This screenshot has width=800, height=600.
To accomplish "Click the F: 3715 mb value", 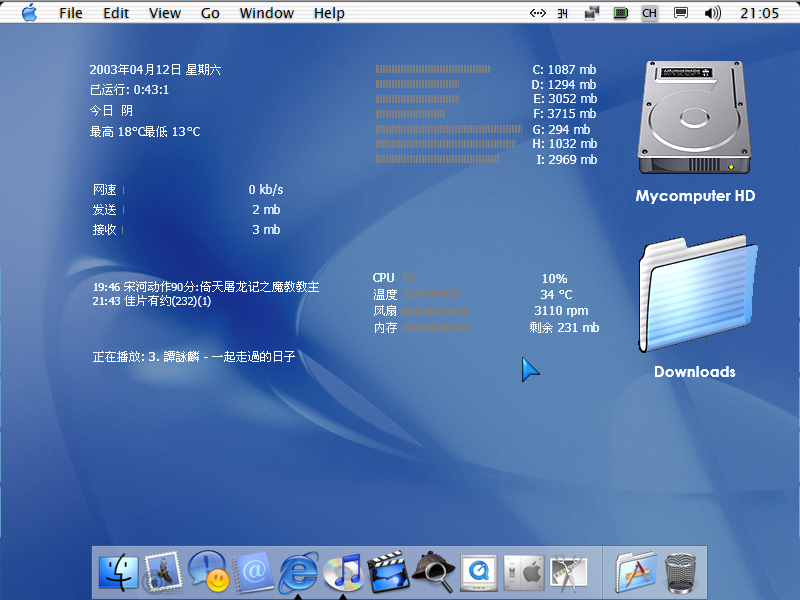I will [x=565, y=113].
